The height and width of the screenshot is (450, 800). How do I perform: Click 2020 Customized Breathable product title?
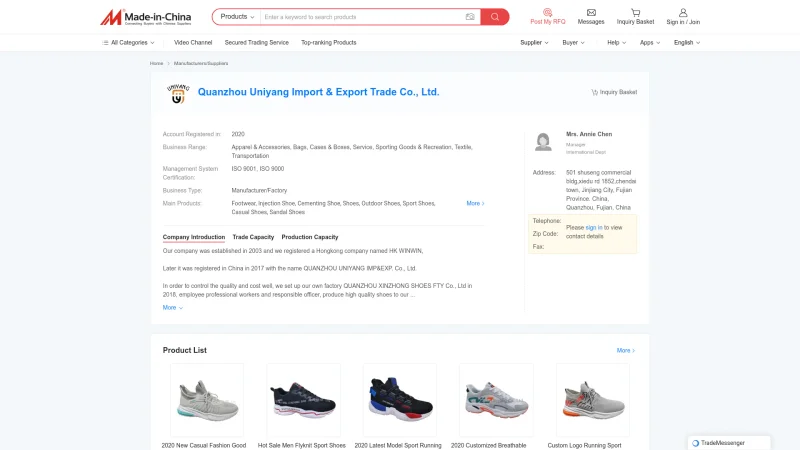[488, 445]
